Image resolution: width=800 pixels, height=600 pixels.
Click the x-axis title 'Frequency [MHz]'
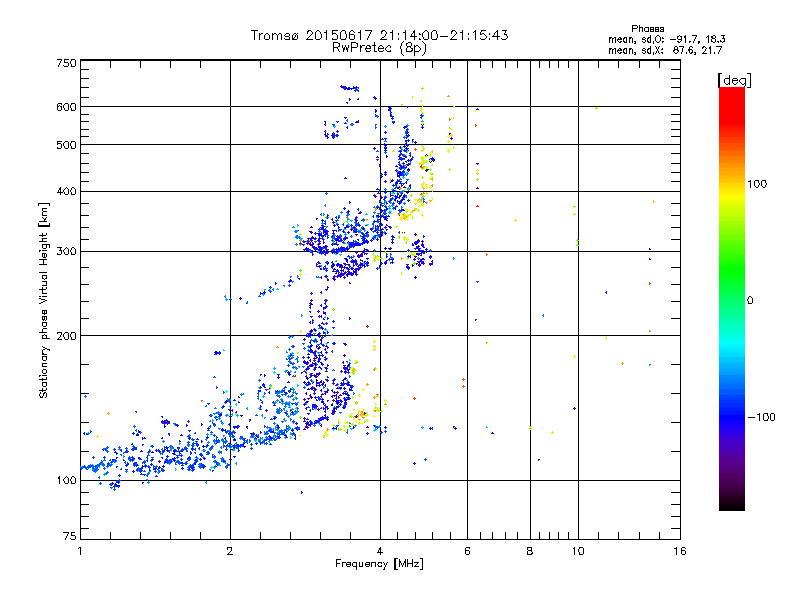(x=379, y=564)
